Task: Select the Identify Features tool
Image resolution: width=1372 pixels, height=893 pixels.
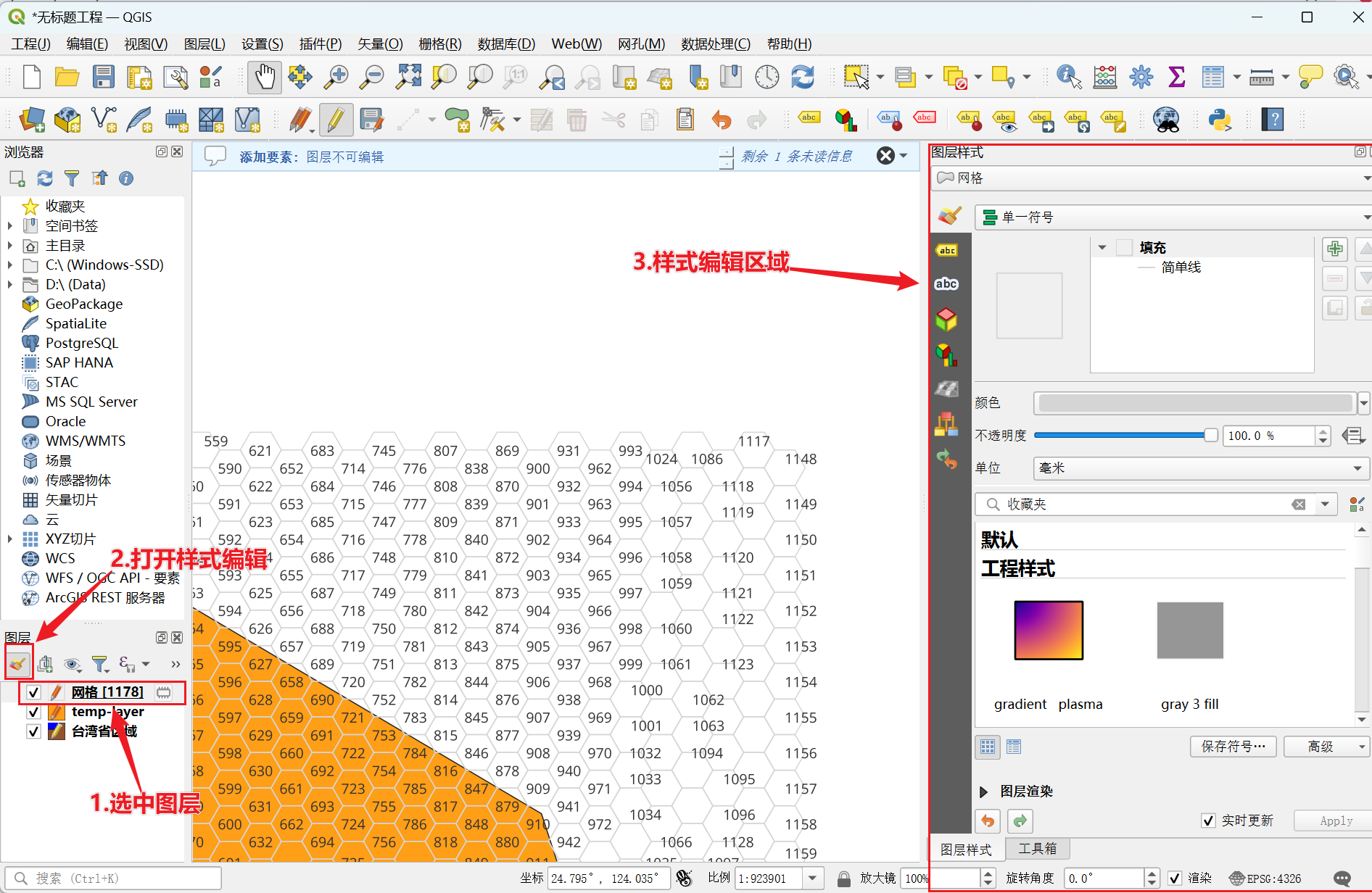Action: [1070, 77]
